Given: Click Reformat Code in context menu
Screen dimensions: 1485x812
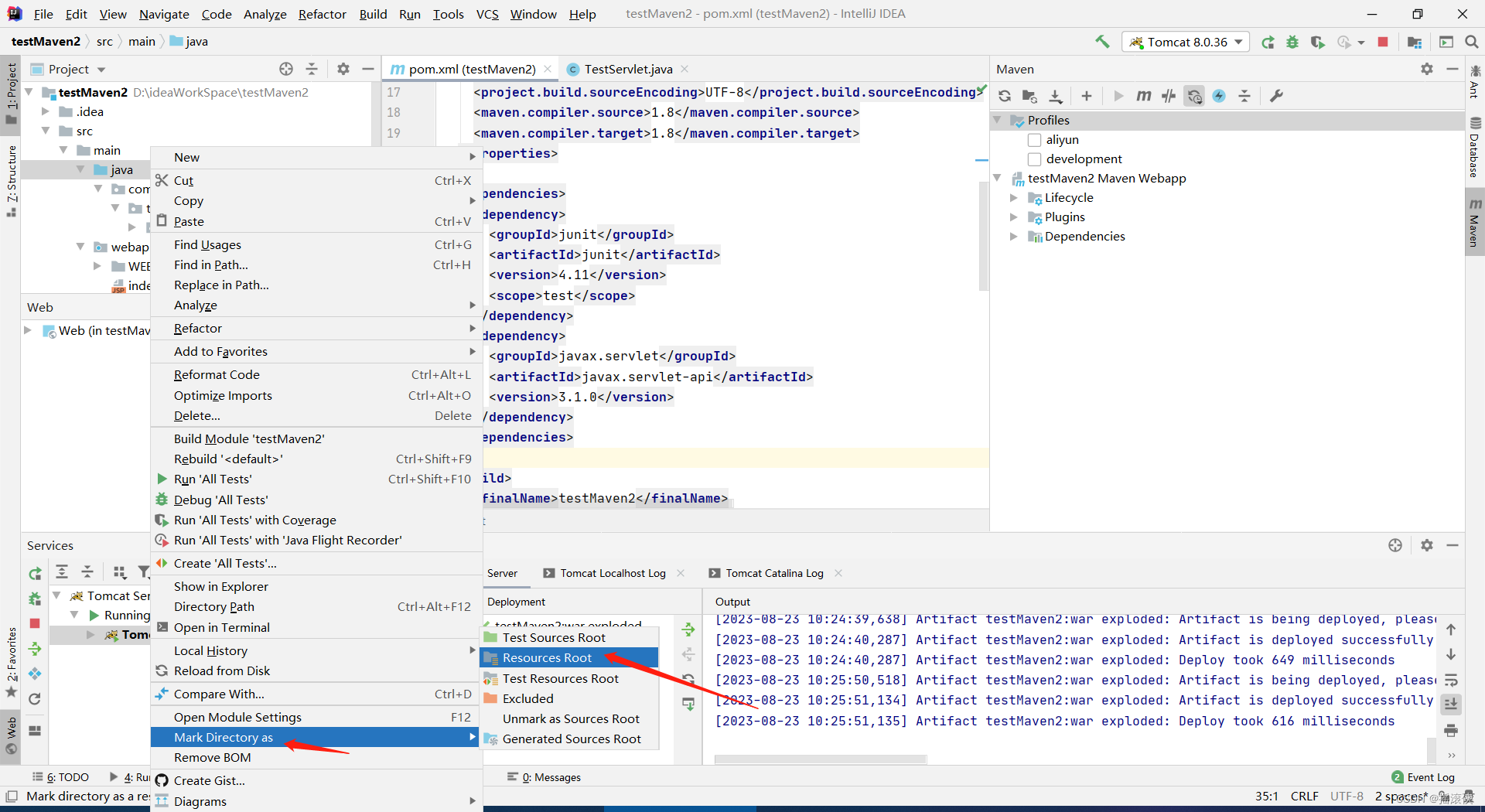Looking at the screenshot, I should (x=316, y=374).
